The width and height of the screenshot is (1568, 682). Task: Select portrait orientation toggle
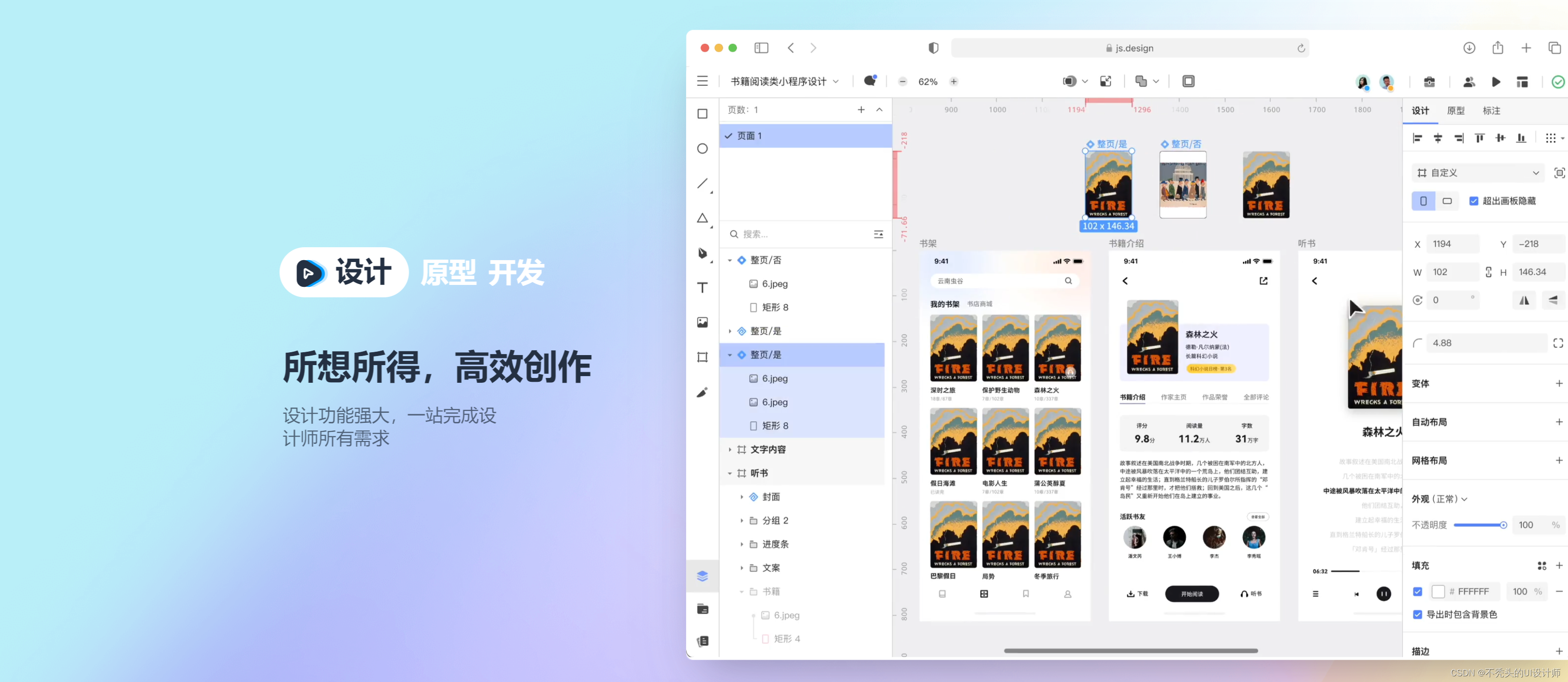point(1423,201)
